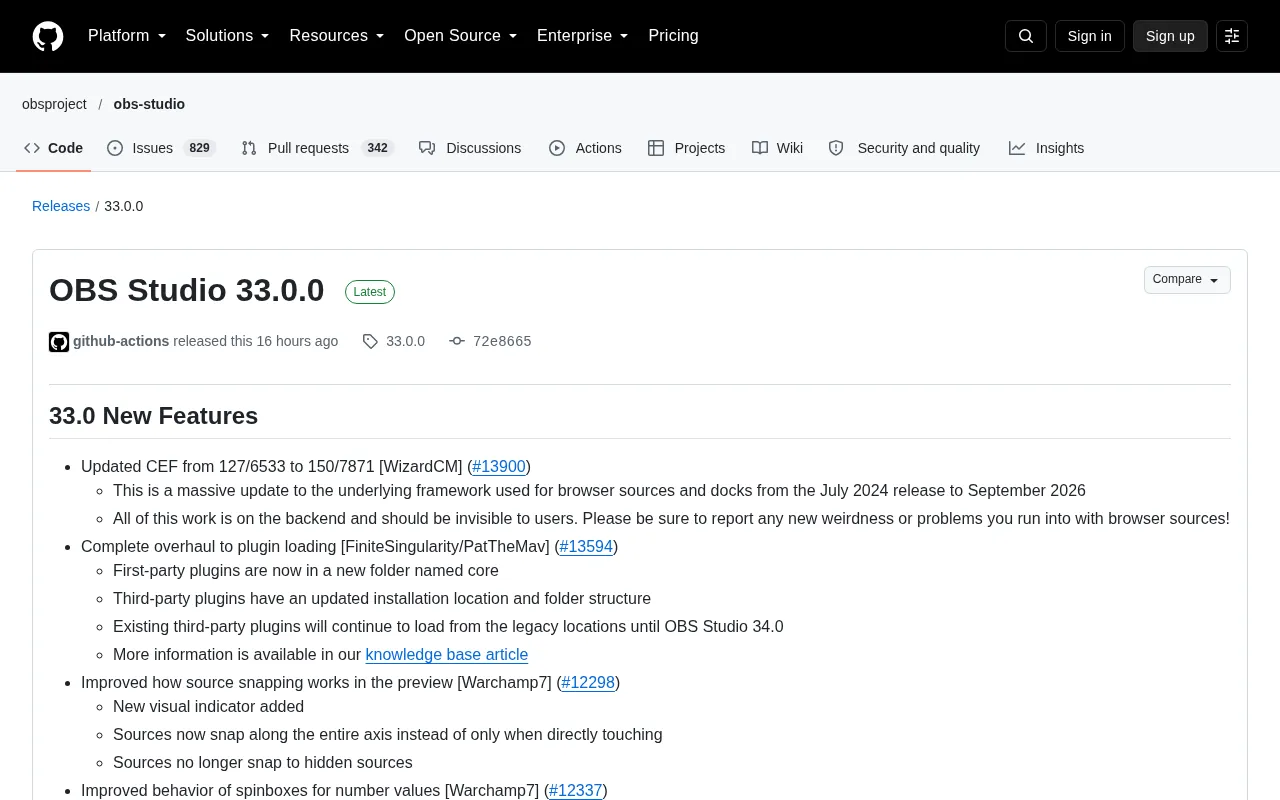The image size is (1280, 800).
Task: Click the 33.0 New Features heading
Action: coord(153,416)
